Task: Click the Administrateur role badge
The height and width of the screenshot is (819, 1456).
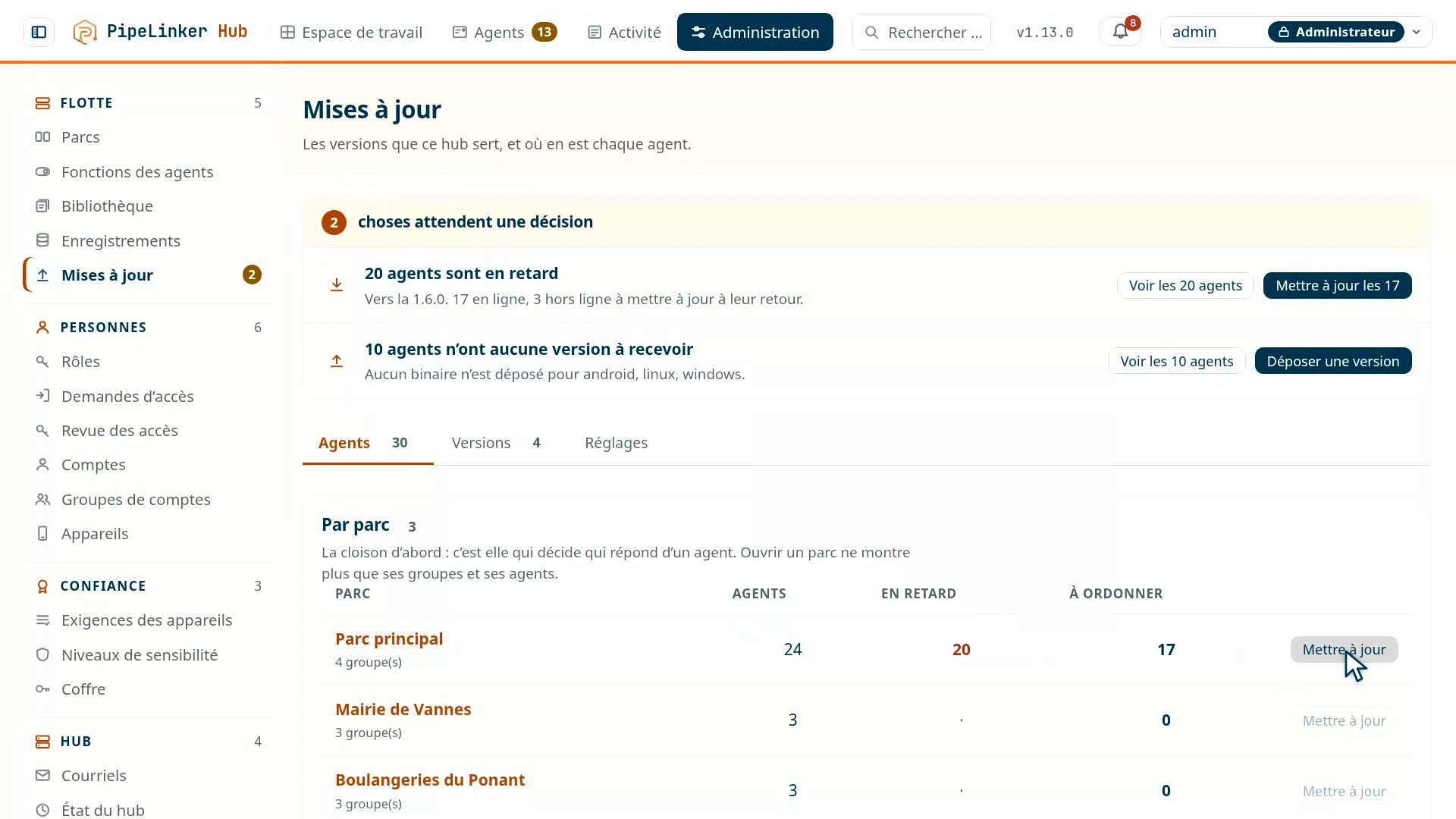Action: [x=1335, y=32]
